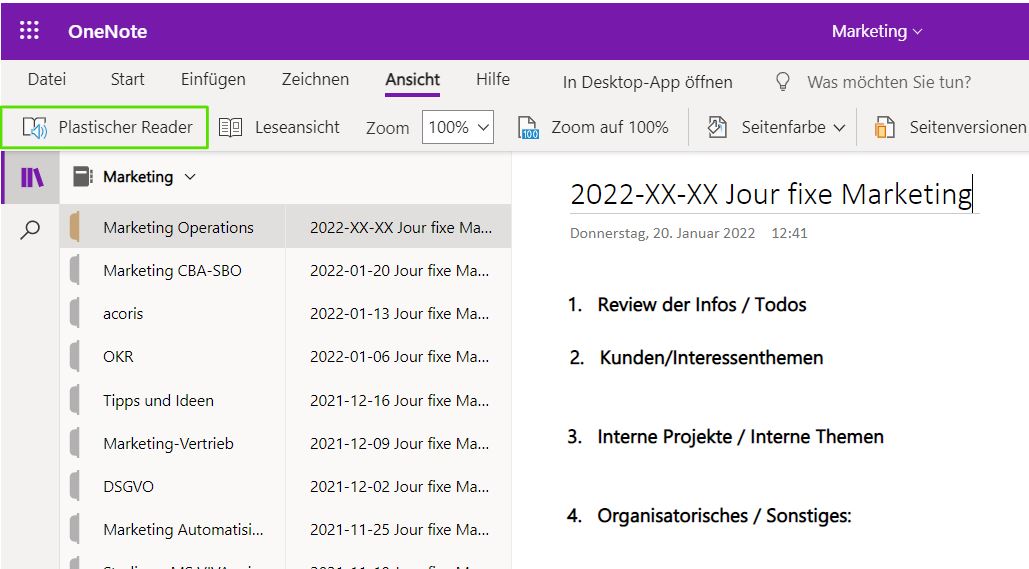Select the Ansicht tab
Screen dimensions: 1029x569
coord(413,79)
